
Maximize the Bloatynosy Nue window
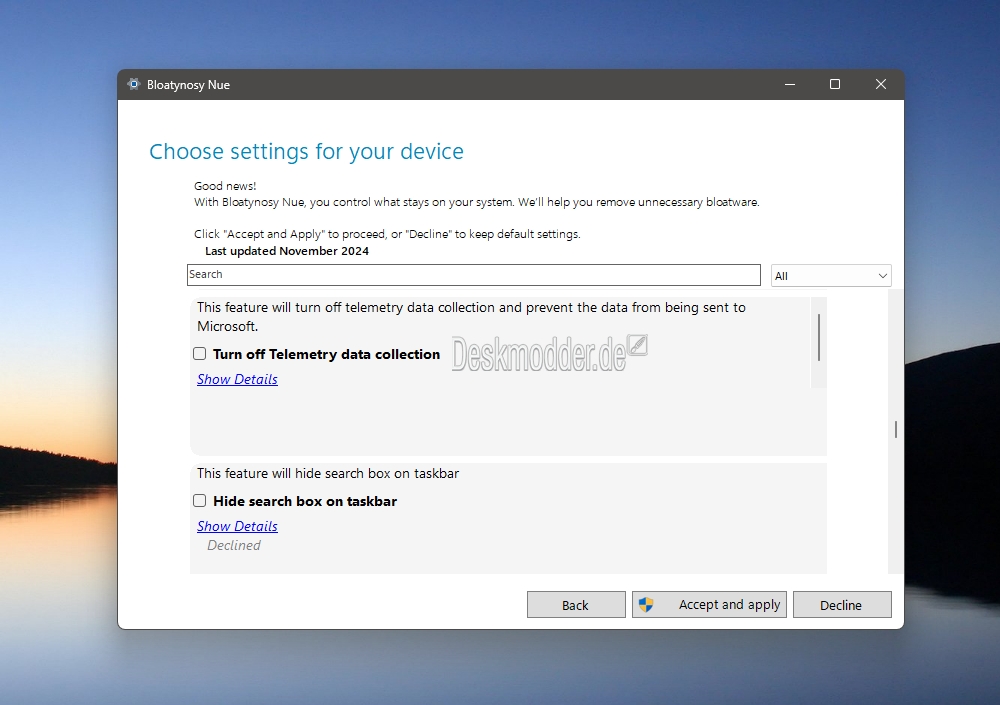click(x=835, y=84)
